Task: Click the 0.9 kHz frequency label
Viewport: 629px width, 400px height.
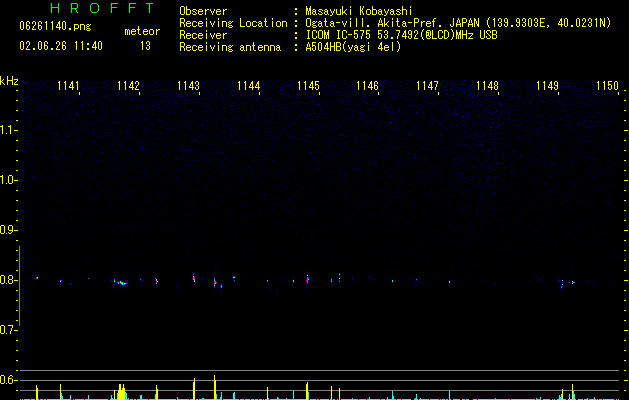Action: point(8,230)
